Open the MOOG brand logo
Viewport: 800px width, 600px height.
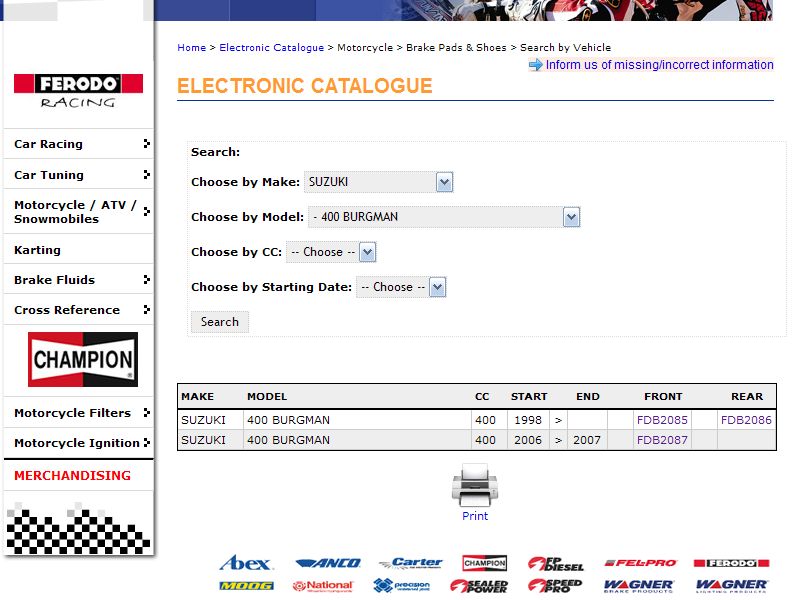[246, 586]
